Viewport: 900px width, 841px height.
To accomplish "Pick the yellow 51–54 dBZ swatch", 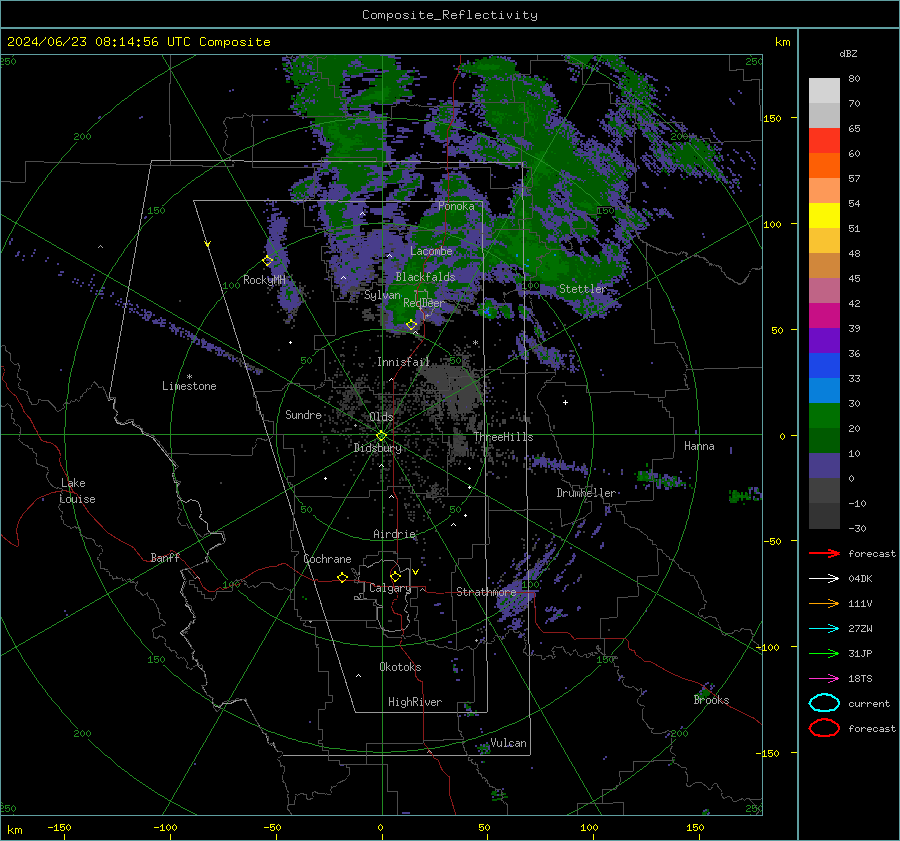I will pos(824,216).
